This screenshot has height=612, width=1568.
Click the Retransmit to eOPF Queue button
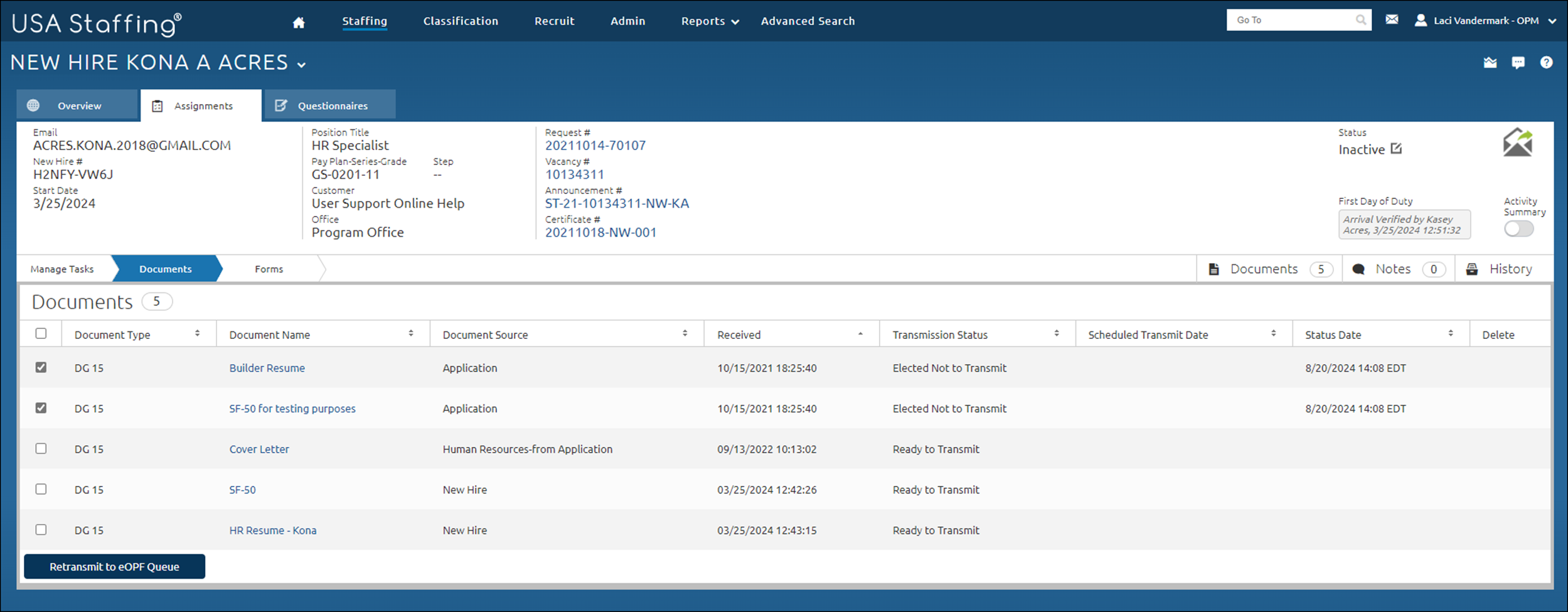114,566
